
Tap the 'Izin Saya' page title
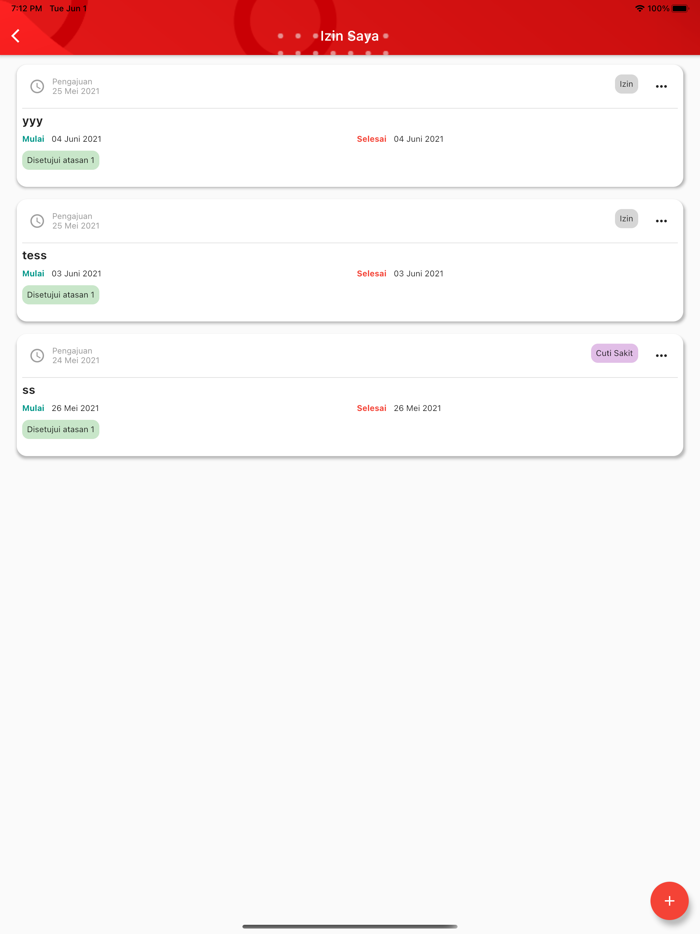(349, 36)
